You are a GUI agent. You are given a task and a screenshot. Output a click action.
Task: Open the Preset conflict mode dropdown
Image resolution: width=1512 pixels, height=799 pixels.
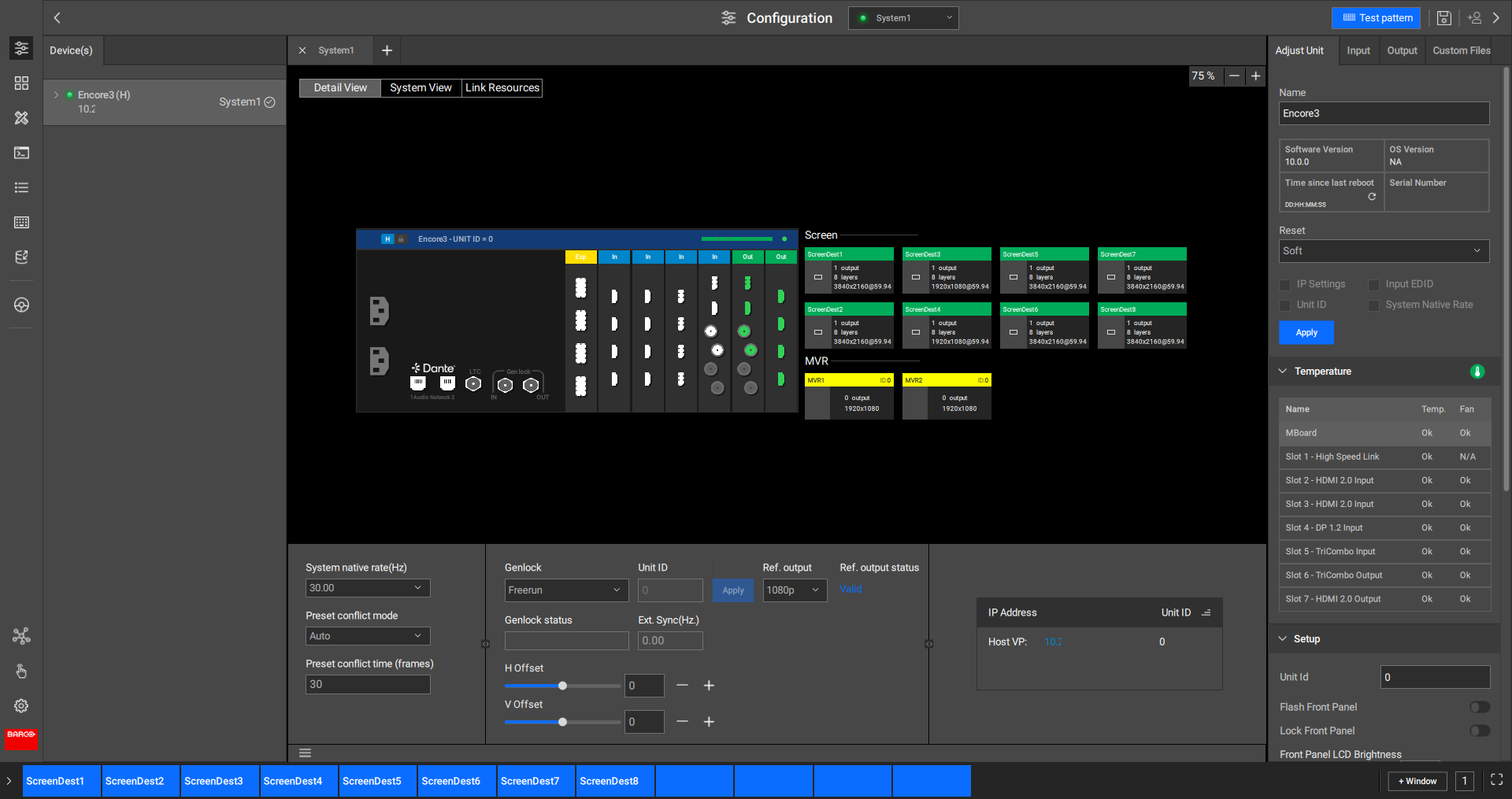[x=368, y=636]
